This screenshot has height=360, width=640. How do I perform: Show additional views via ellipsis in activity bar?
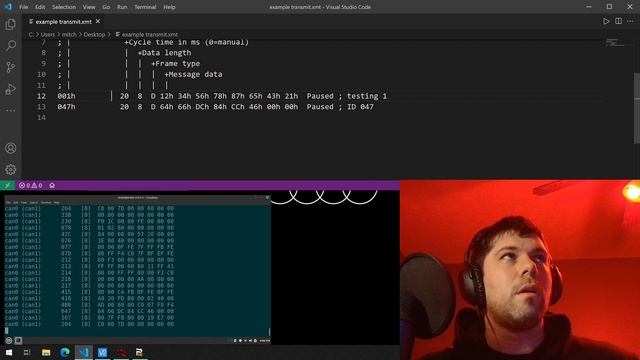pyautogui.click(x=11, y=110)
